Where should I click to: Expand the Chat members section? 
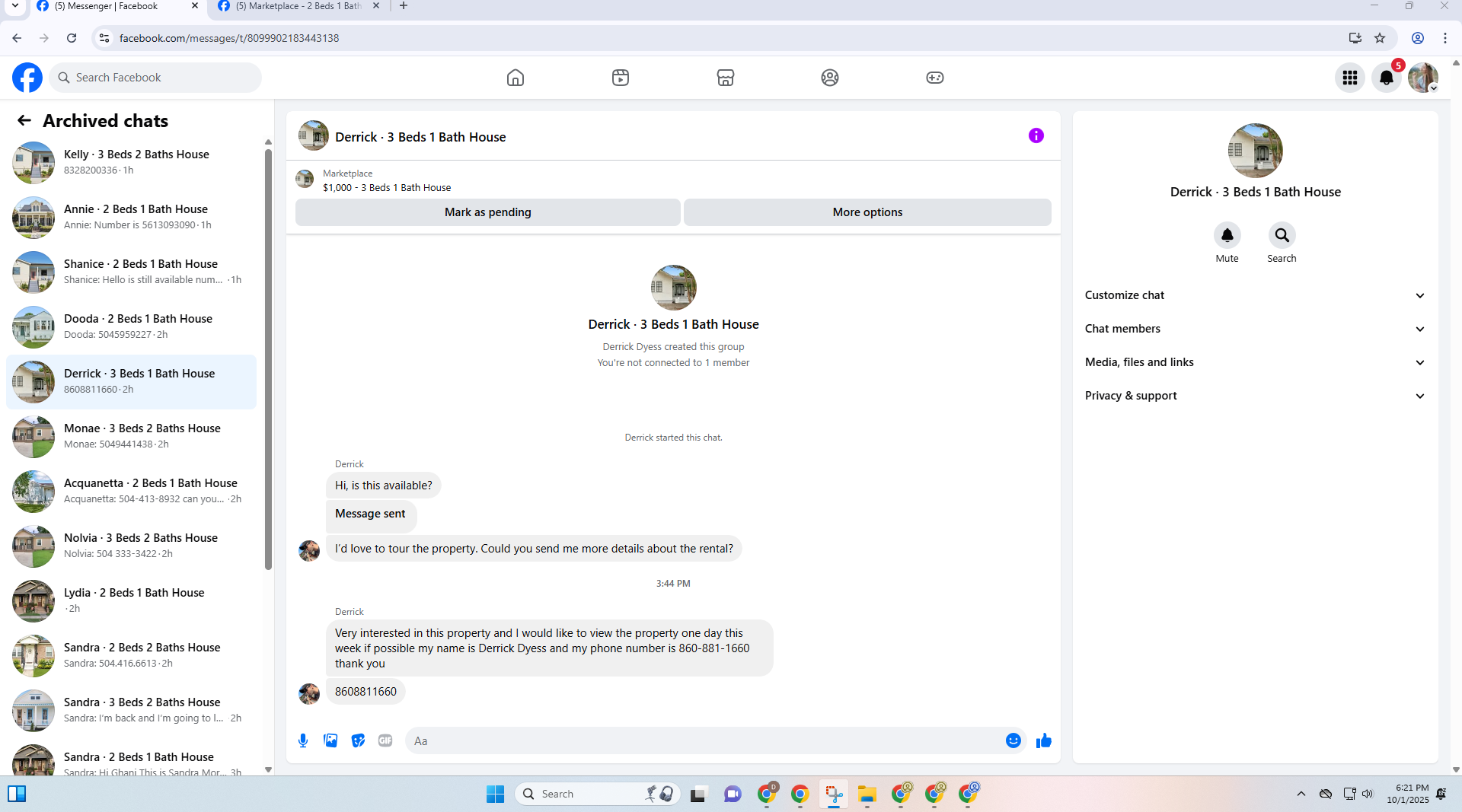1256,329
